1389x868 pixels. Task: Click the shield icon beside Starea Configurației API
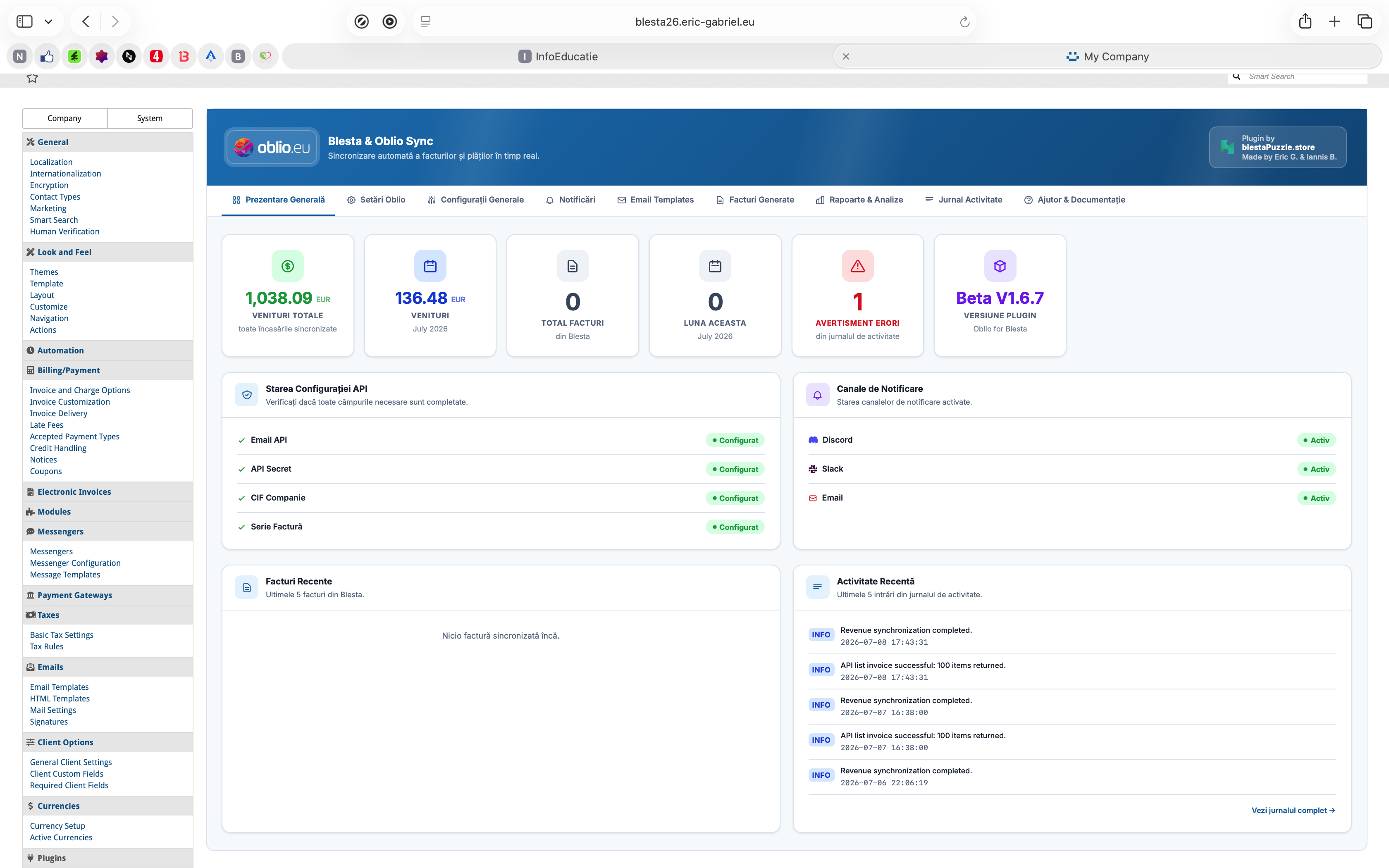click(x=247, y=394)
